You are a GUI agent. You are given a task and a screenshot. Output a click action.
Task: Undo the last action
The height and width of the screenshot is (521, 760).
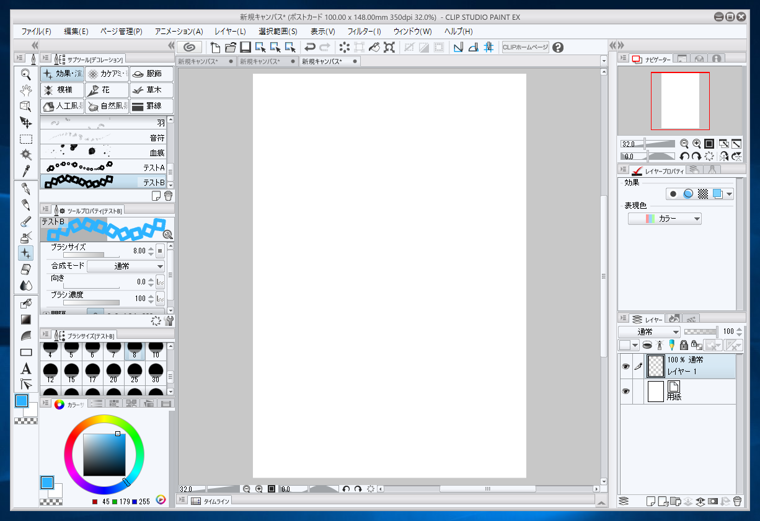(x=309, y=47)
